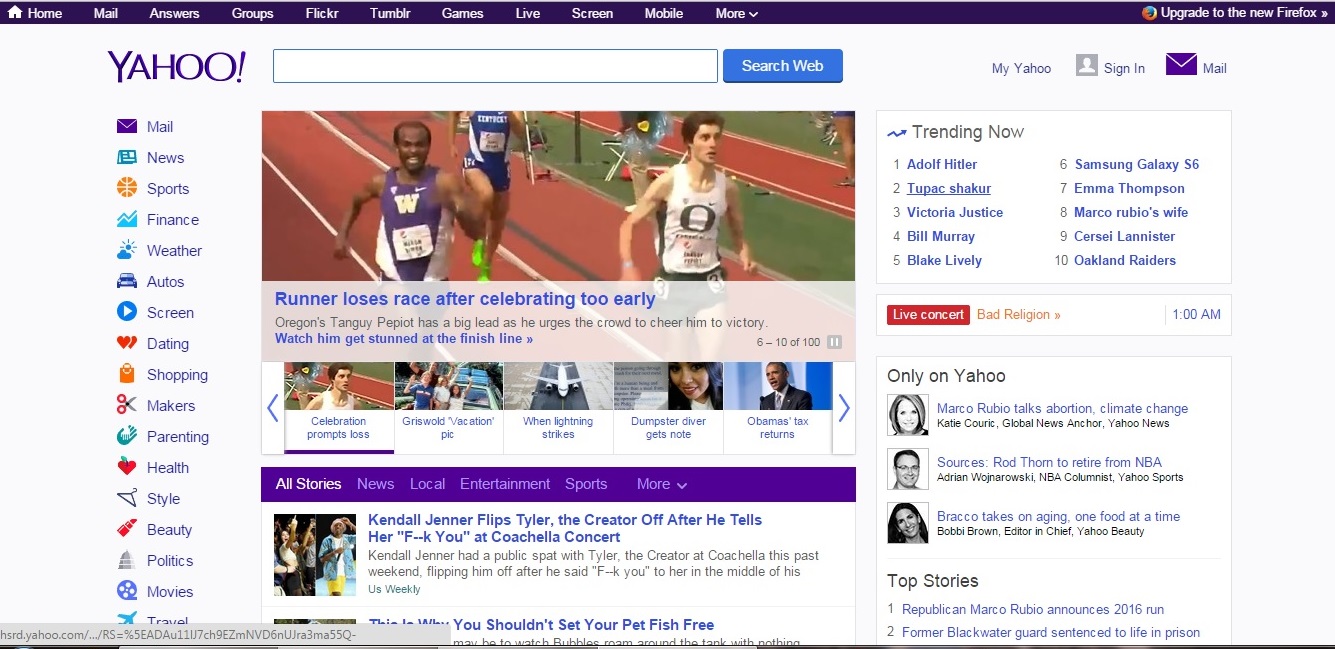This screenshot has width=1335, height=649.
Task: Open Tumblr in the top navigation bar
Action: (x=390, y=13)
